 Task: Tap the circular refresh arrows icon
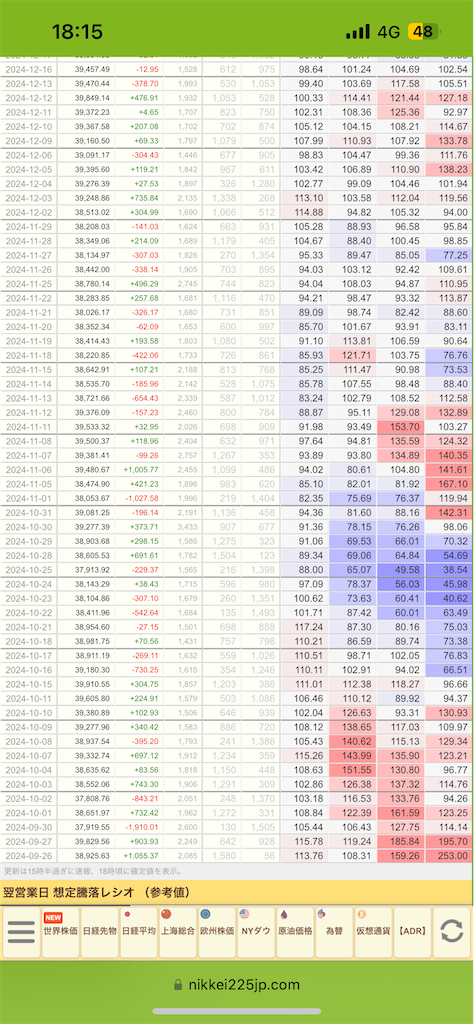point(451,932)
